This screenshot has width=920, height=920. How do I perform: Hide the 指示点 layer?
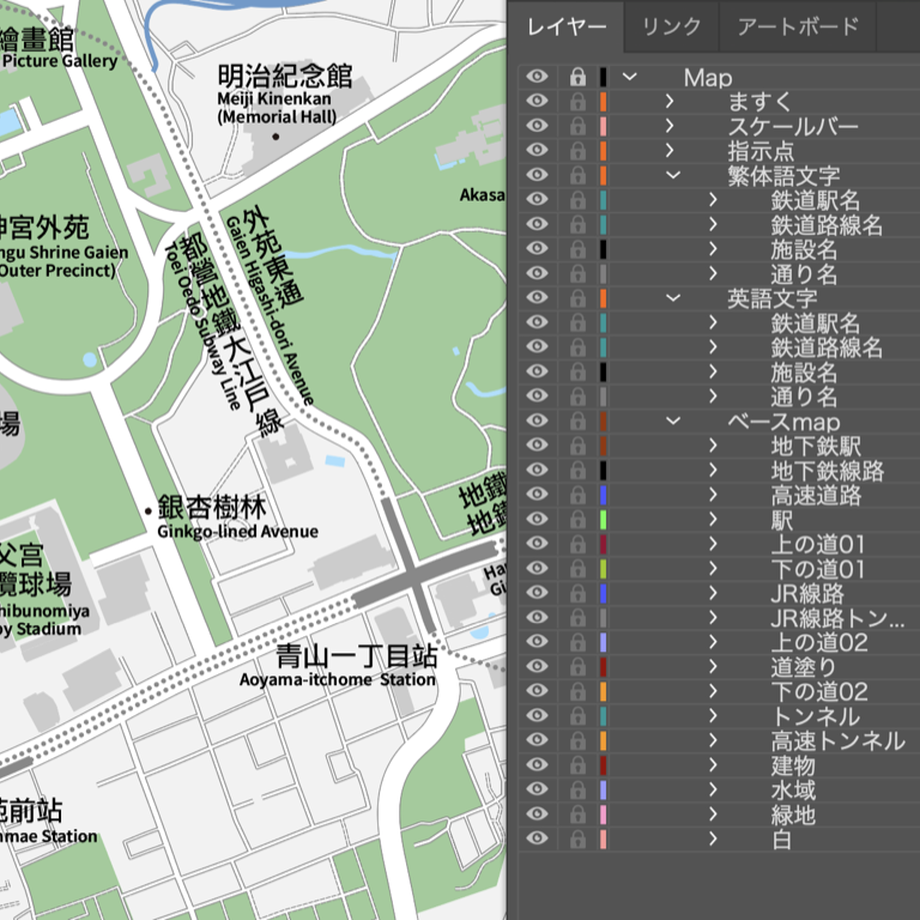point(537,151)
